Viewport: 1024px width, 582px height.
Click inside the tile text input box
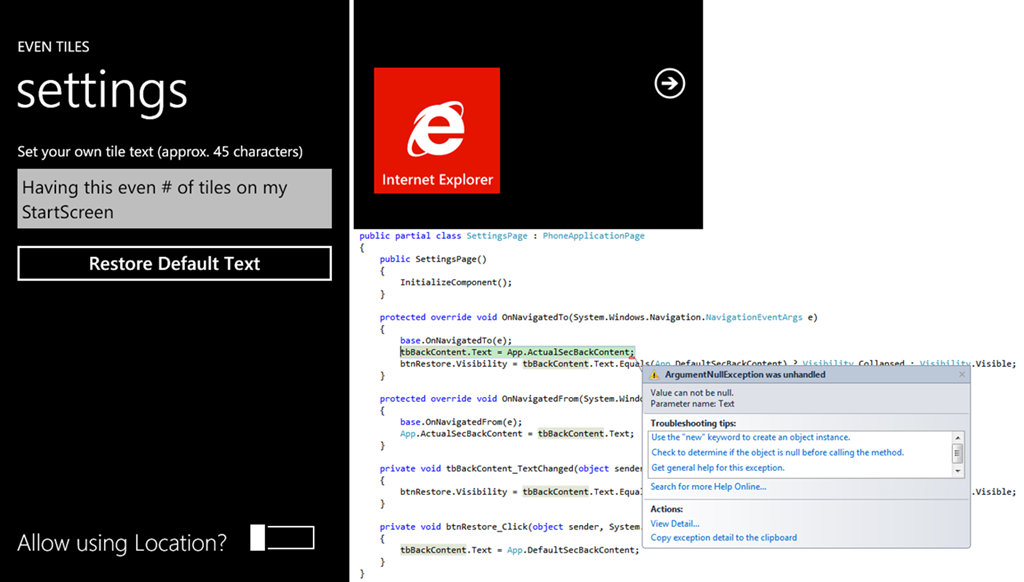[174, 199]
